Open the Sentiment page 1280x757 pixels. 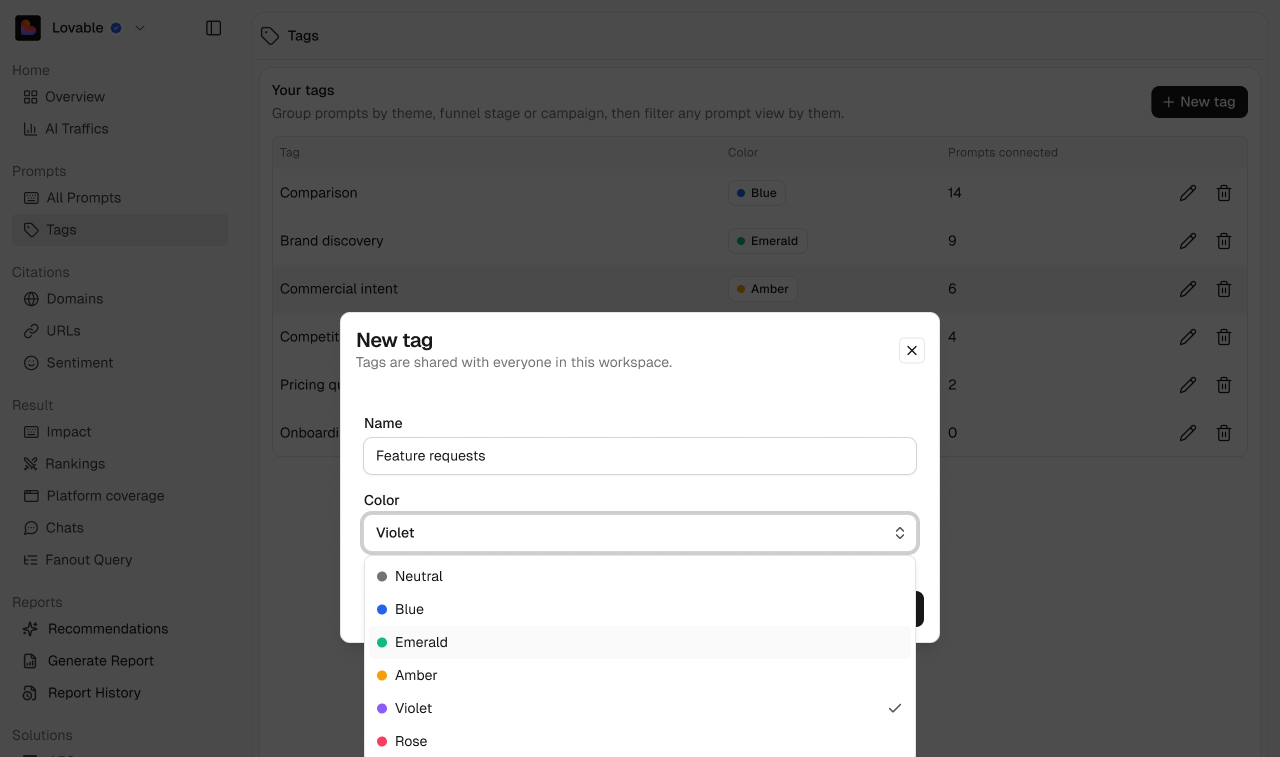point(120,363)
